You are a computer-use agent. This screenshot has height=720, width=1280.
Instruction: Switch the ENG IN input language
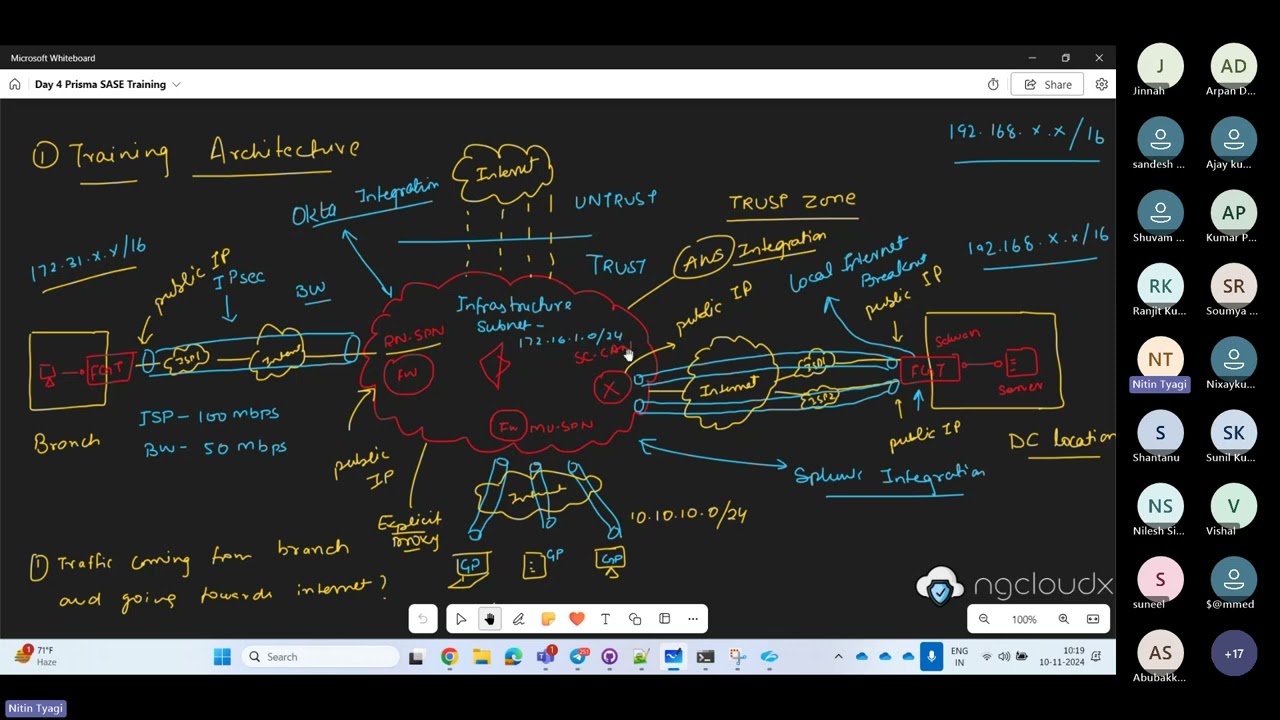(x=960, y=657)
